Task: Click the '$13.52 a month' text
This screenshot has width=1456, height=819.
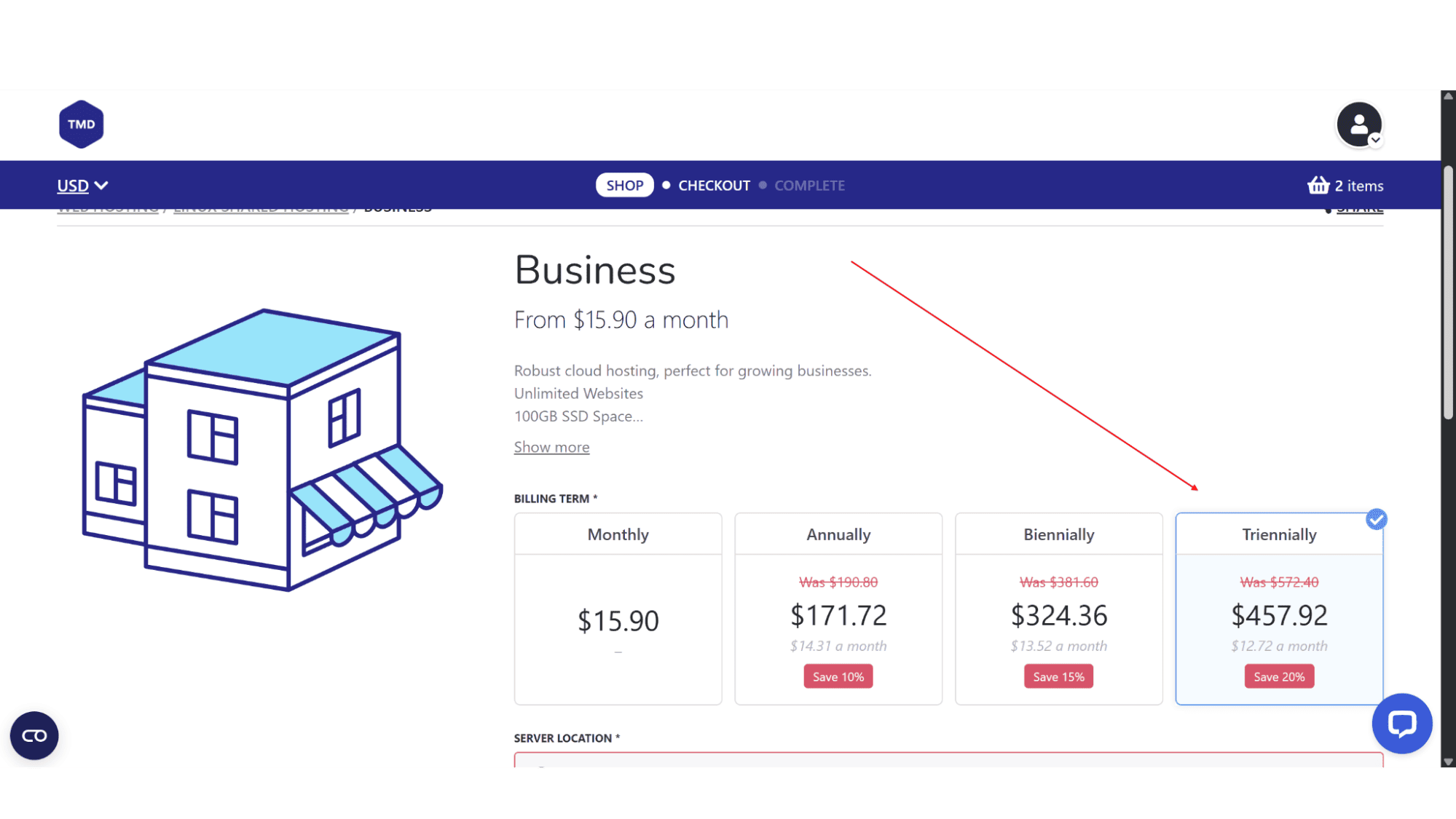Action: click(1058, 646)
